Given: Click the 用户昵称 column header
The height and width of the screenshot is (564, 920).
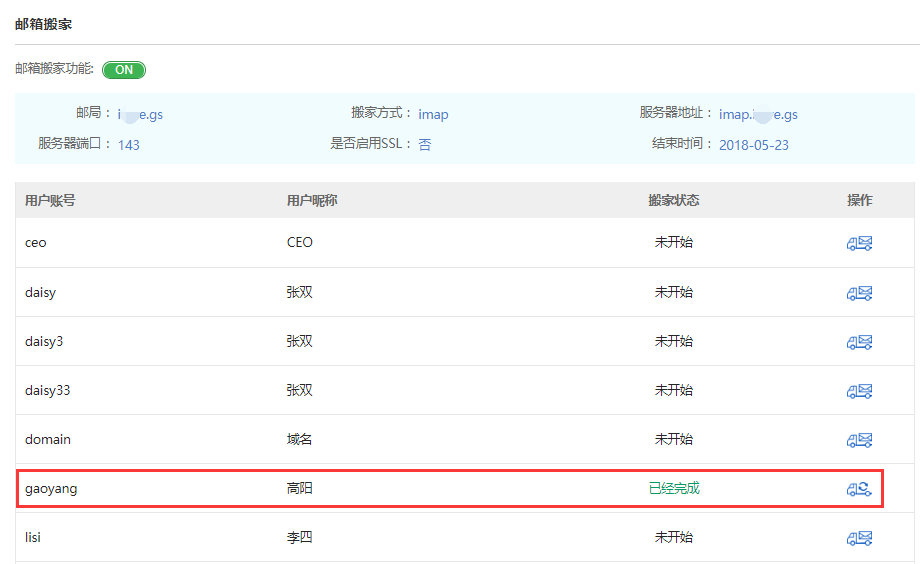Looking at the screenshot, I should 312,200.
